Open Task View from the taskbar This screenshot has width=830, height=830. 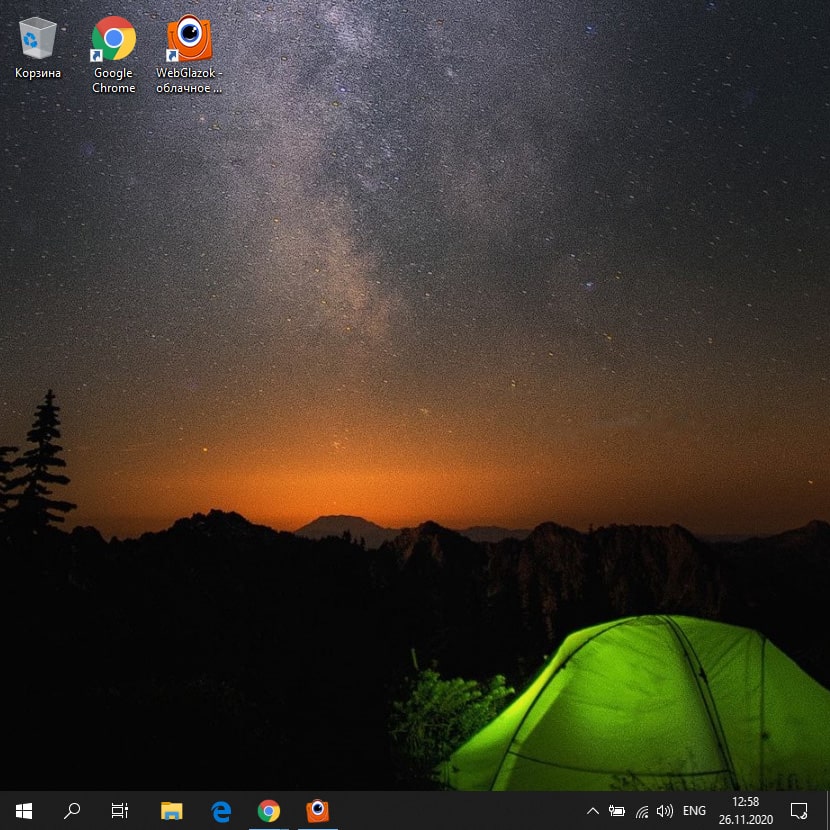click(x=120, y=810)
